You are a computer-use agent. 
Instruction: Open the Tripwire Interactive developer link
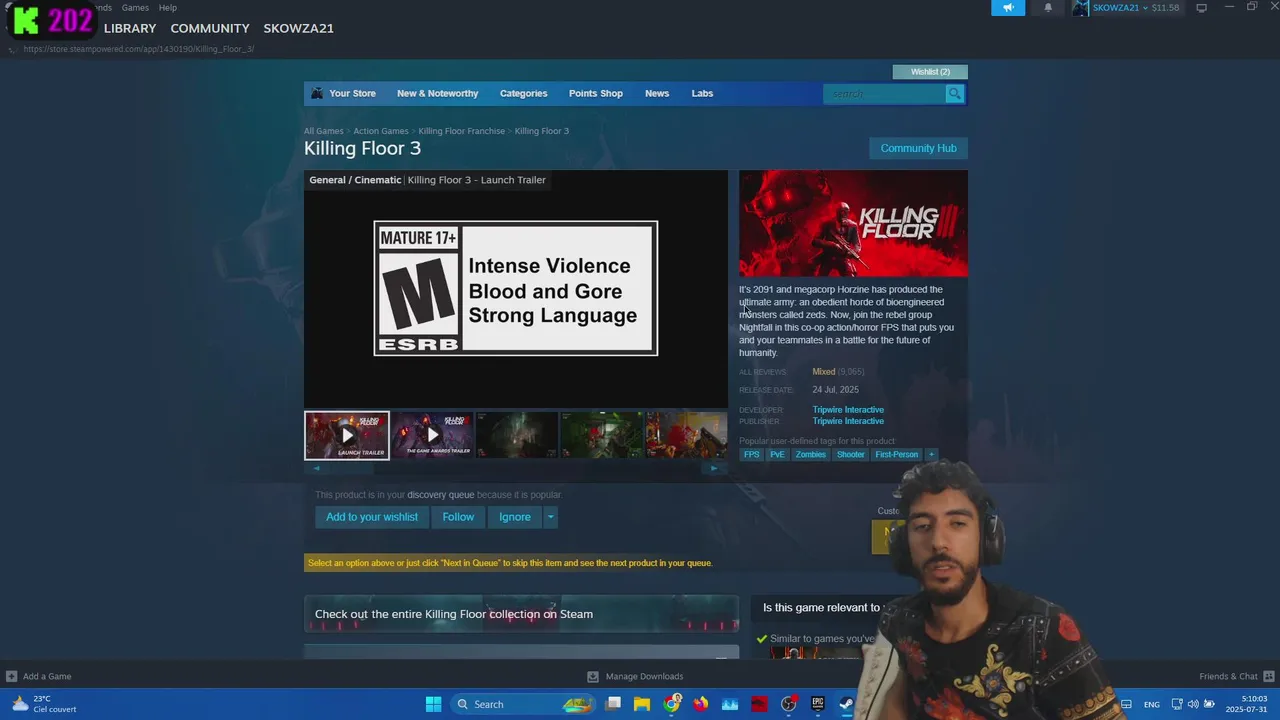coord(848,410)
